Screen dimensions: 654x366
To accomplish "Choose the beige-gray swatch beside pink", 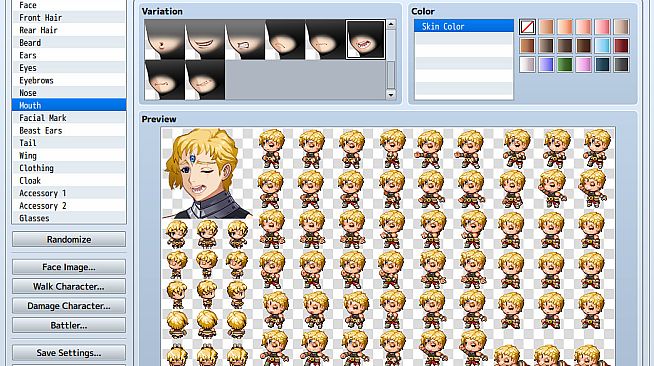I will coord(621,27).
